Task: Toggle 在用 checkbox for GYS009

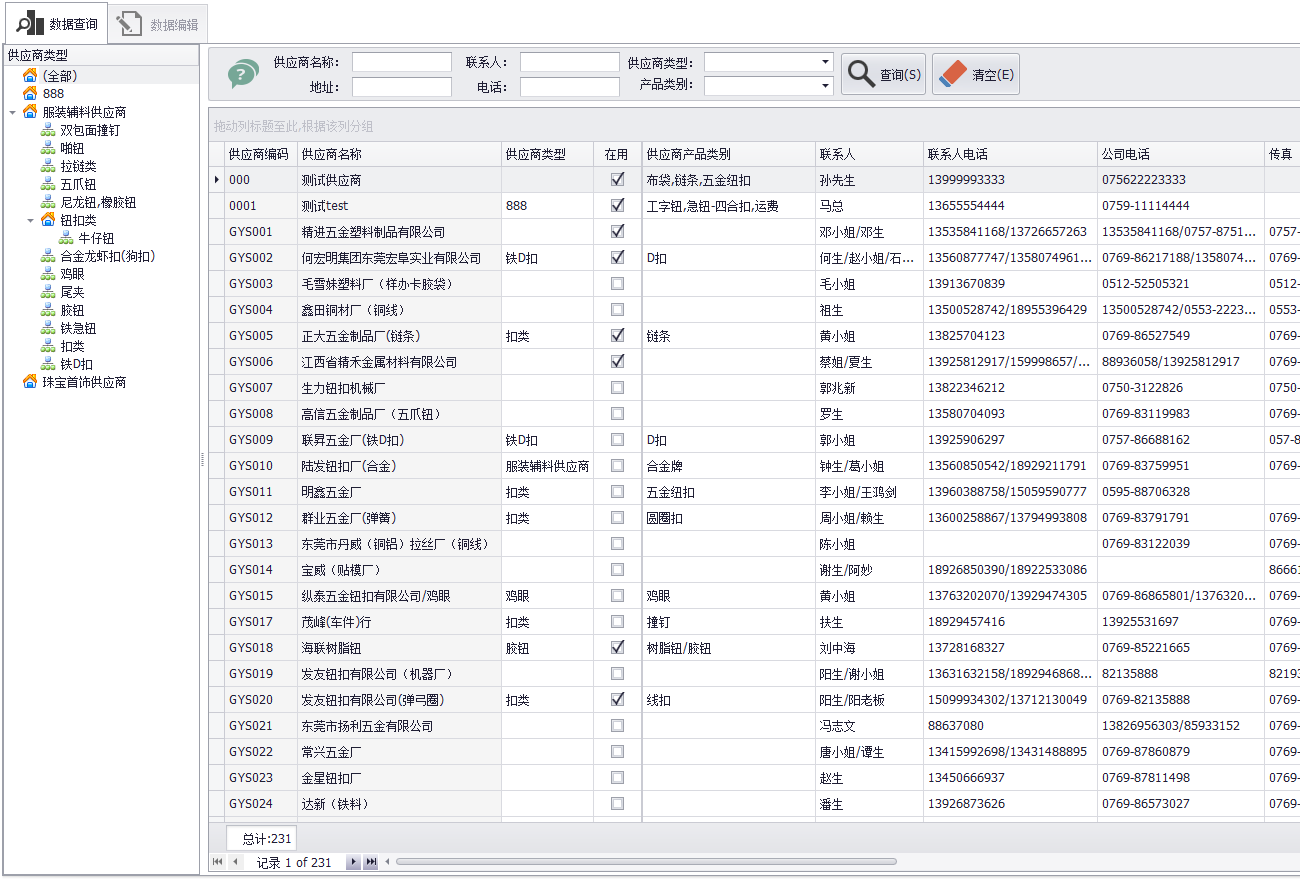Action: coord(617,440)
